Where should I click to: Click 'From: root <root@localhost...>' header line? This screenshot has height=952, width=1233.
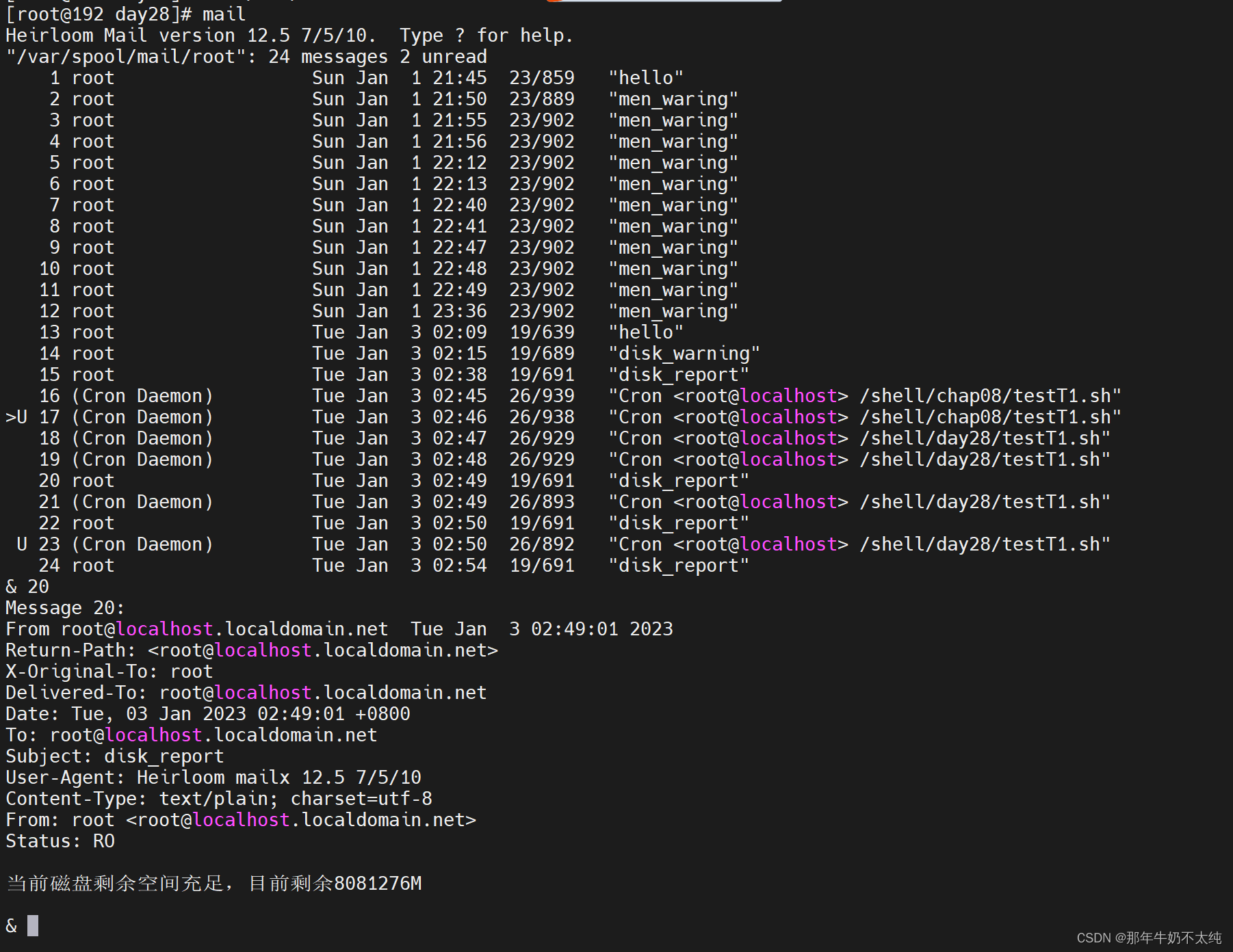click(x=241, y=820)
